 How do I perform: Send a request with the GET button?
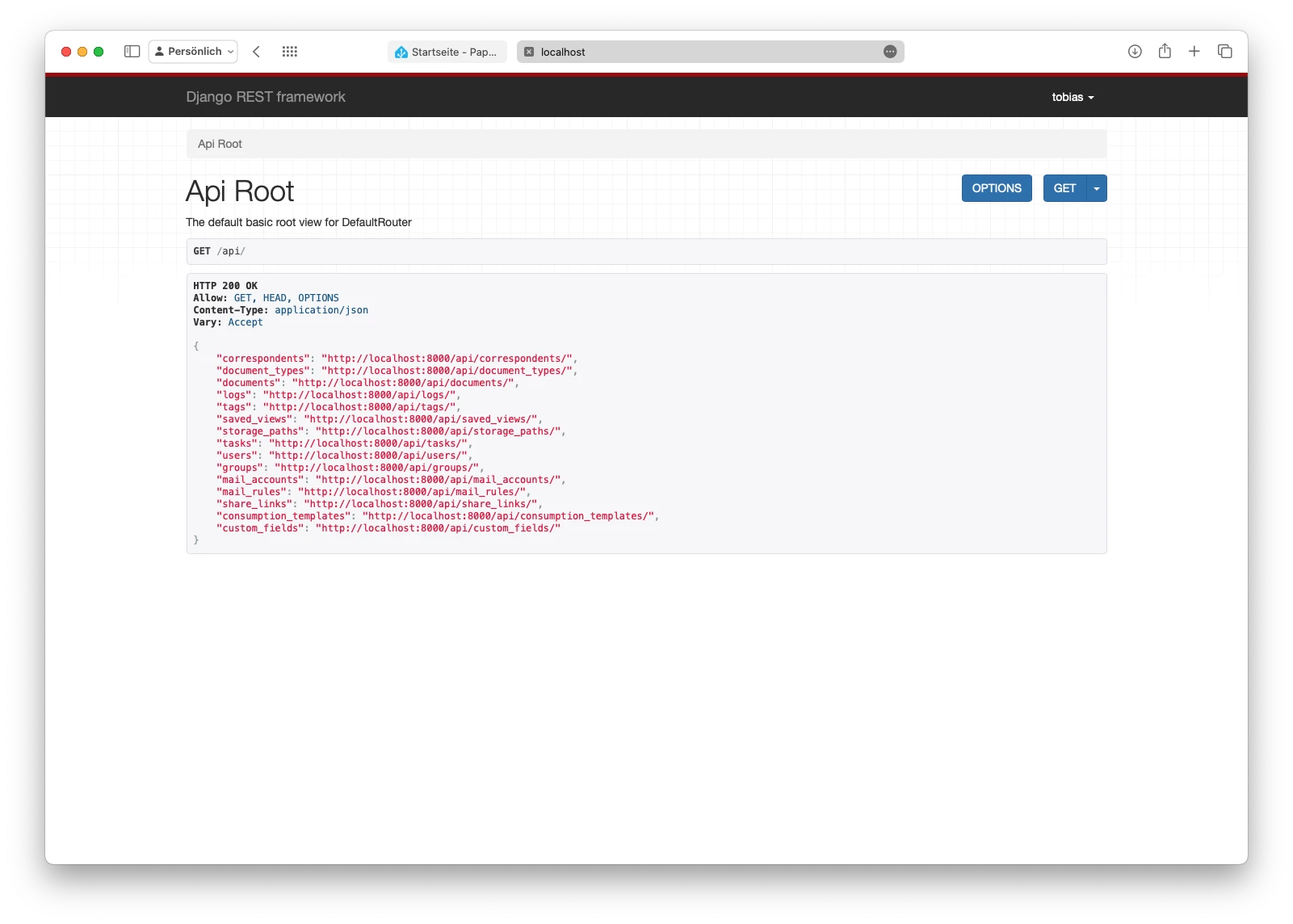tap(1064, 188)
